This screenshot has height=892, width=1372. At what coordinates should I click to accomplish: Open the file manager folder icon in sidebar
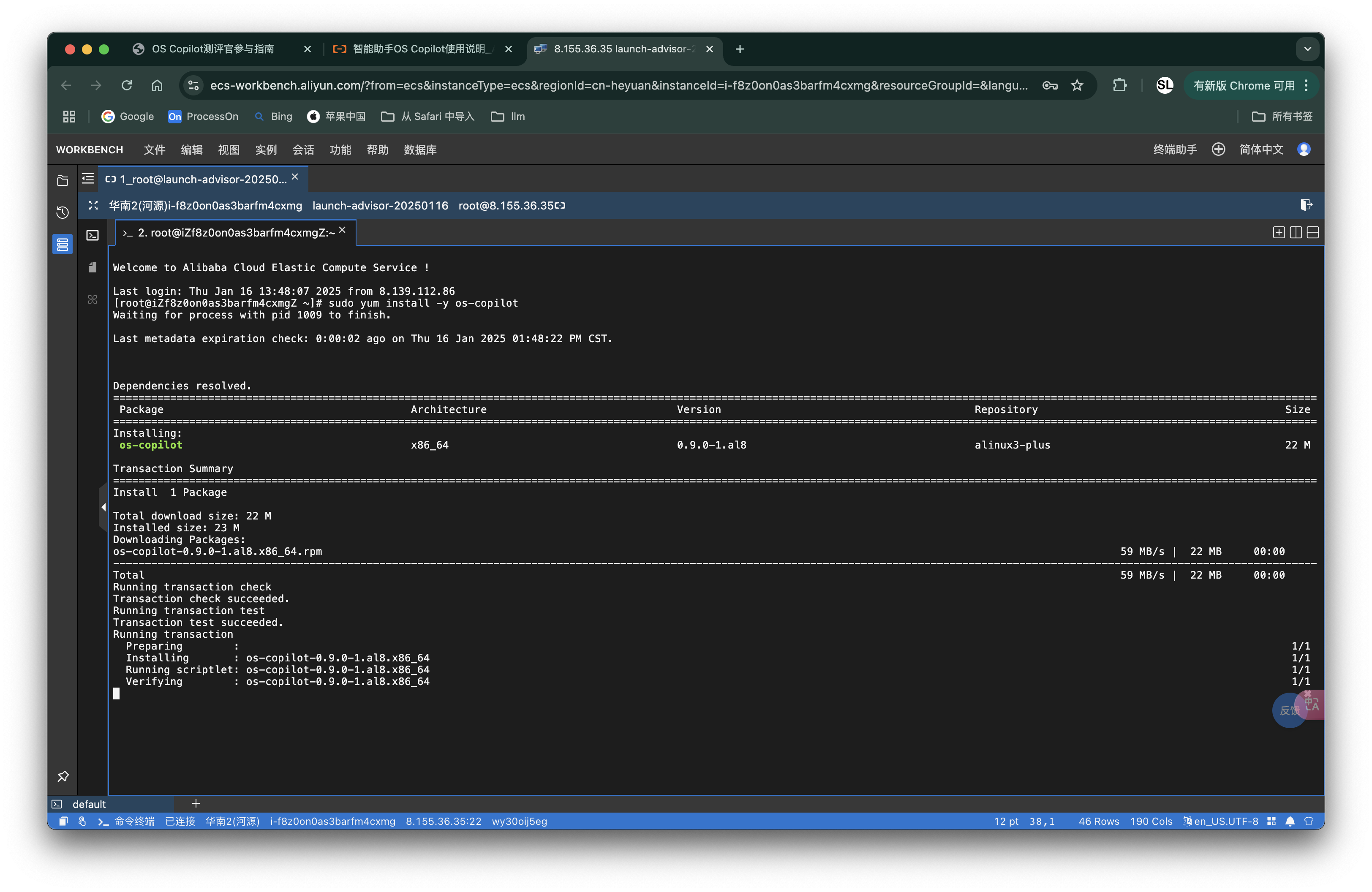pyautogui.click(x=63, y=181)
